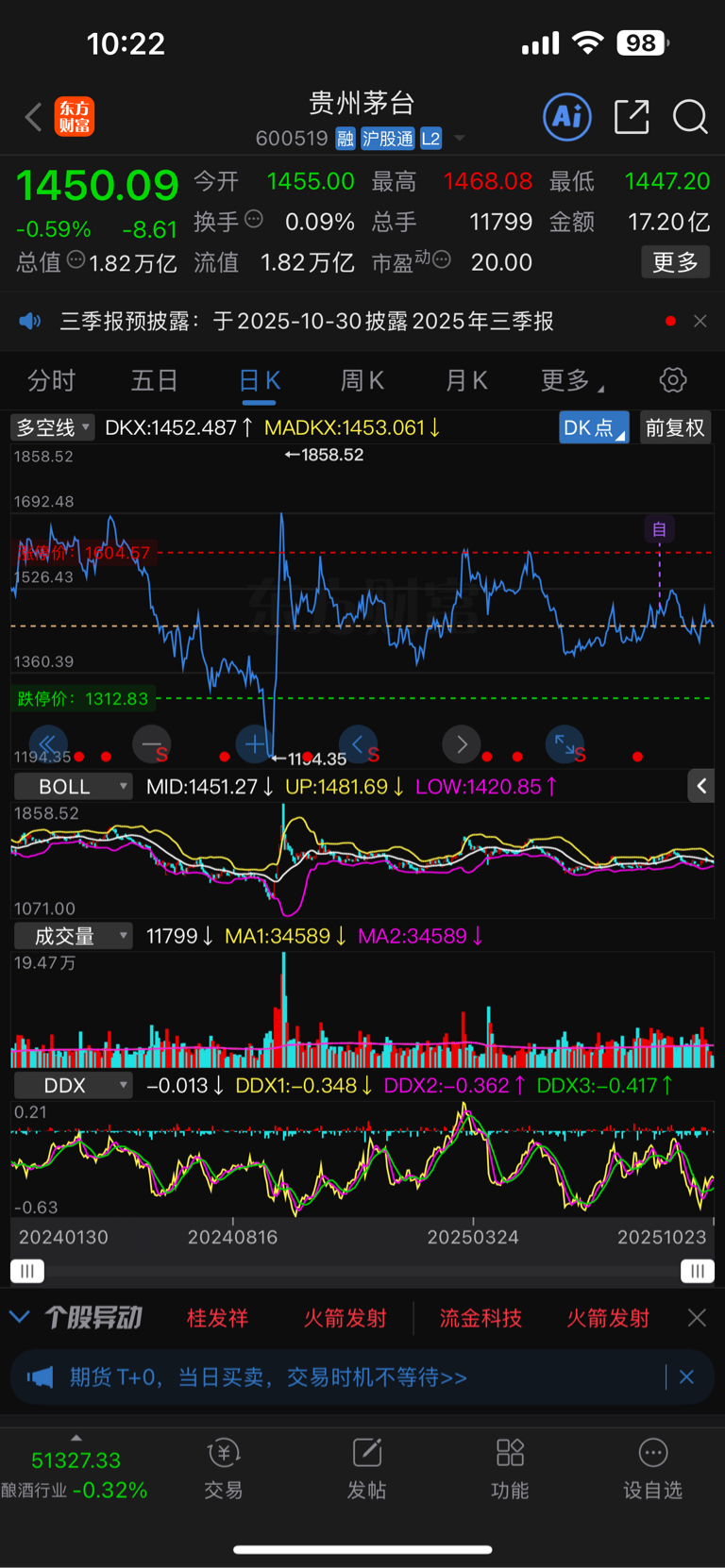Tap the purple 自 marker on chart
Viewport: 725px width, 1568px height.
point(659,529)
